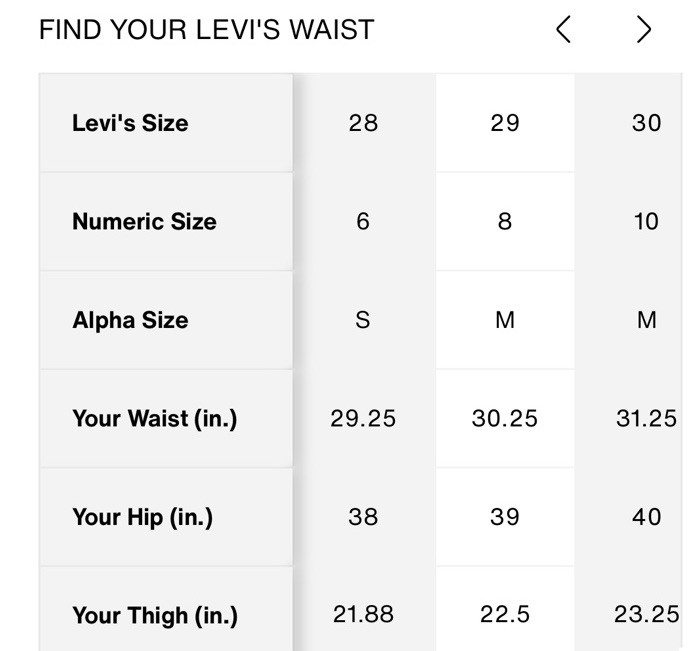Click the Numeric Size row header
The width and height of the screenshot is (699, 651).
click(166, 221)
